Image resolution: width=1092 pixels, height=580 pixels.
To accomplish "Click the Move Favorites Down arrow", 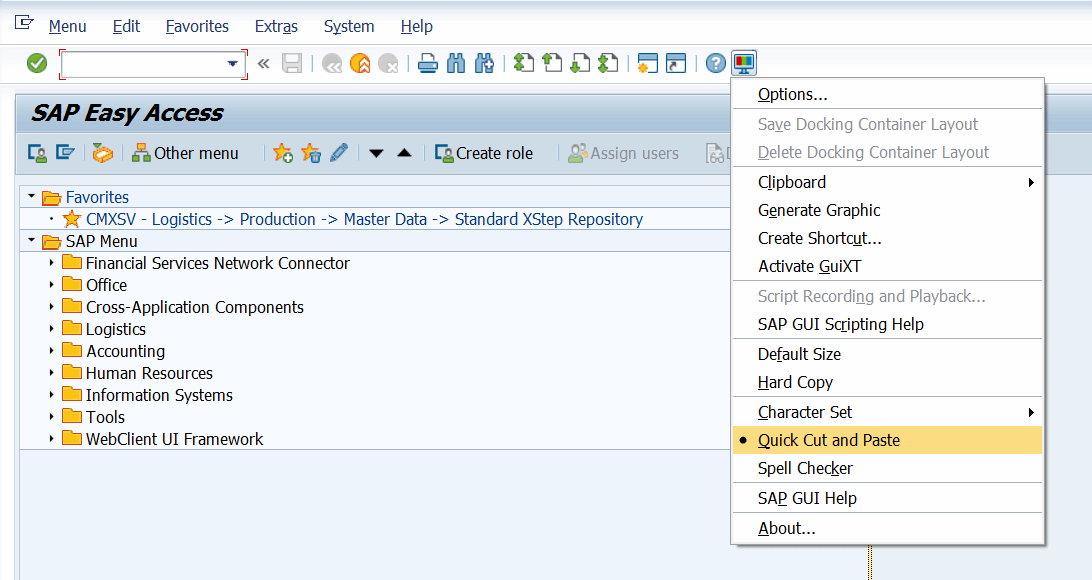I will (376, 153).
